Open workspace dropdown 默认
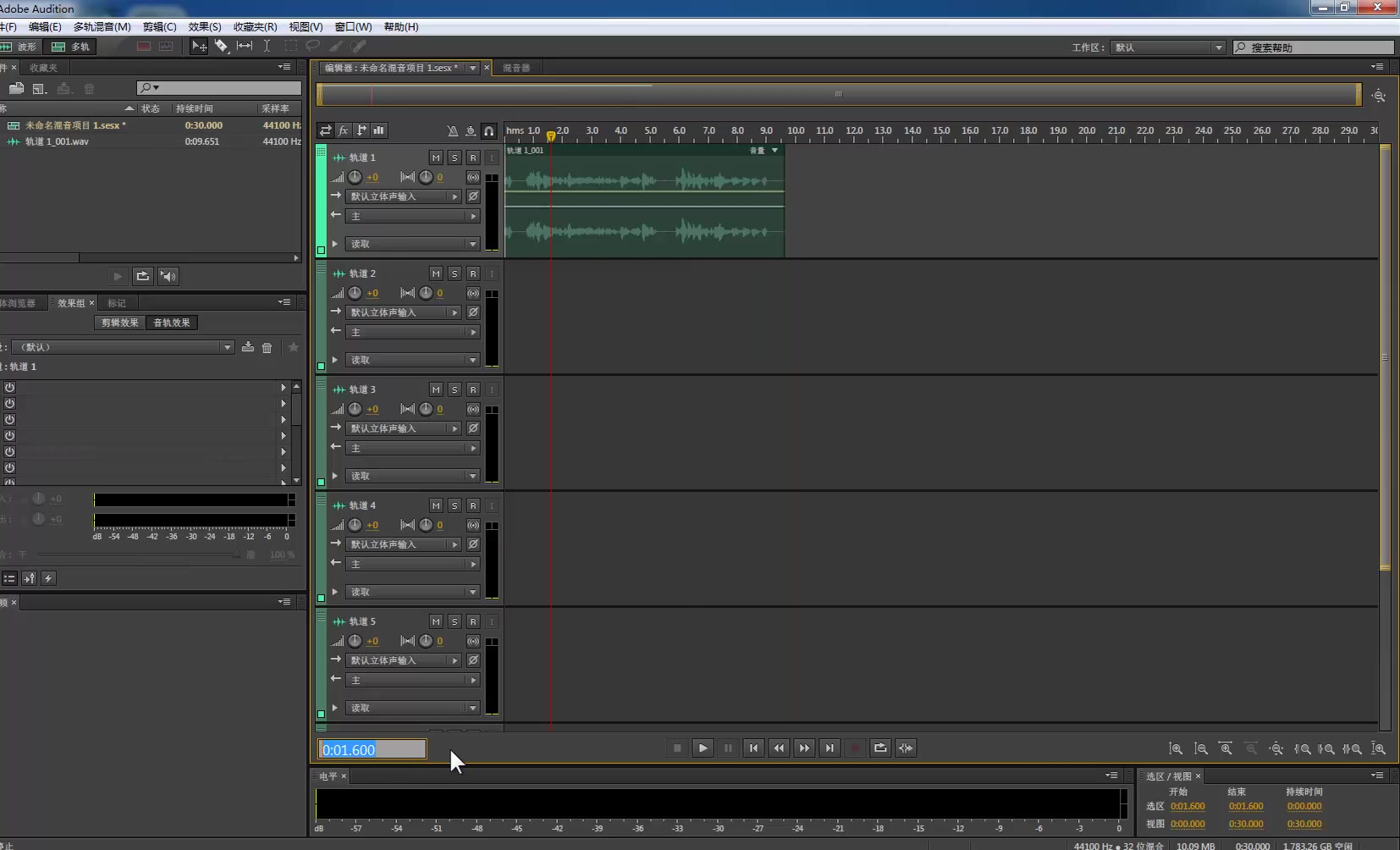1400x850 pixels. [x=1167, y=47]
